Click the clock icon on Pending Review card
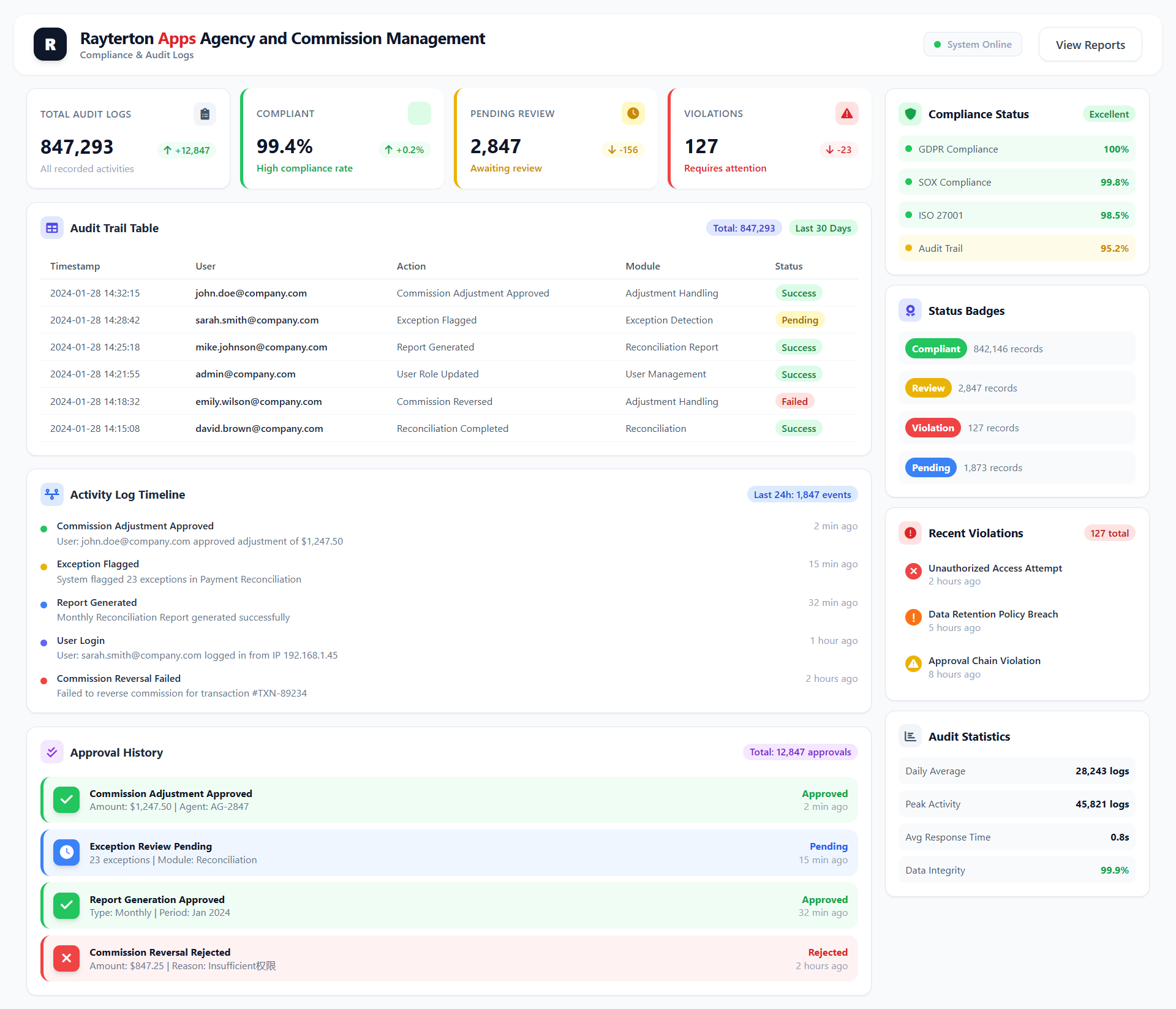 pos(633,113)
